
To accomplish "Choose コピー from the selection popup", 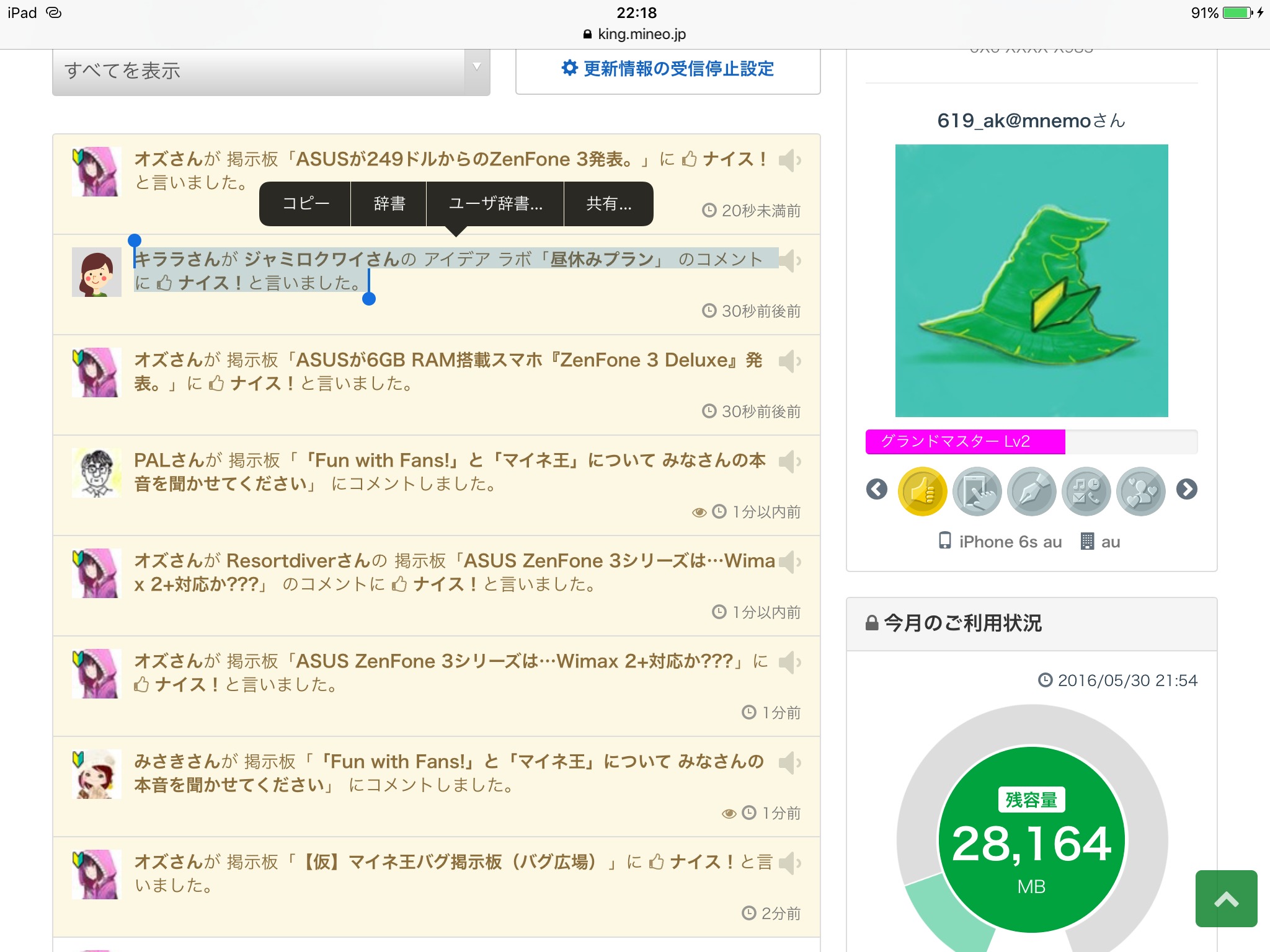I will tap(306, 203).
